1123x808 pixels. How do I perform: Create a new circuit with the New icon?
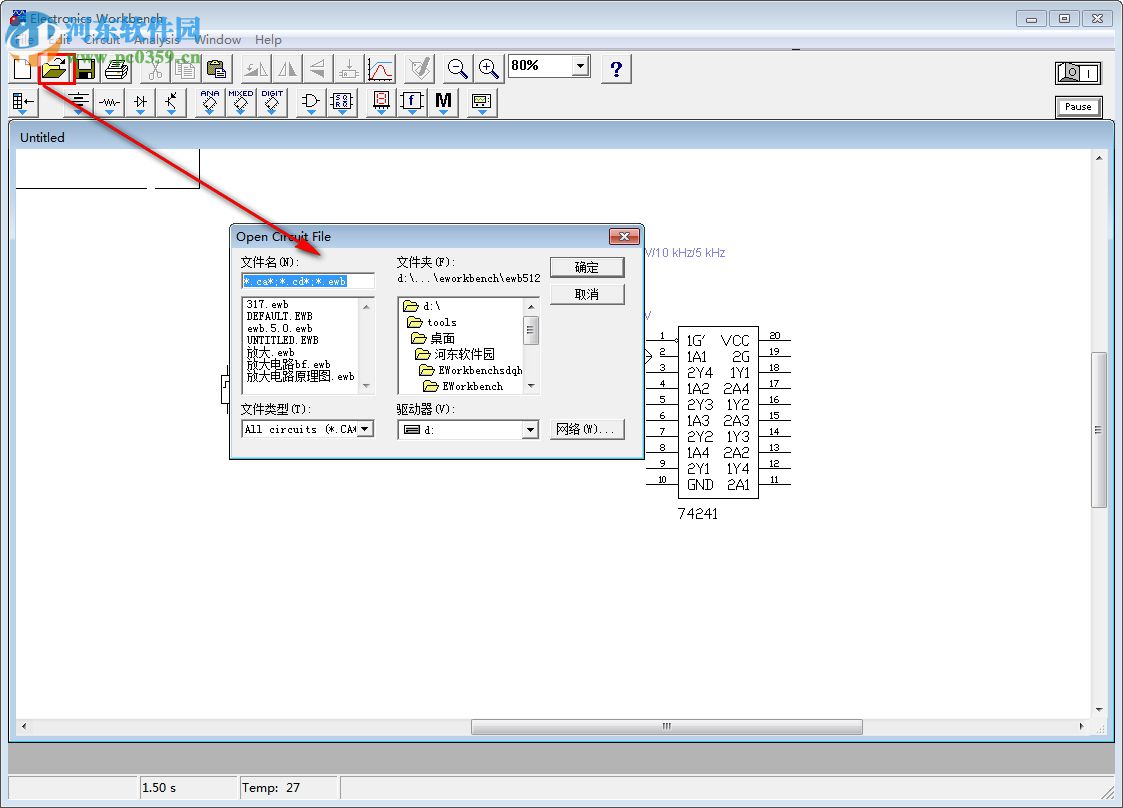pos(21,69)
